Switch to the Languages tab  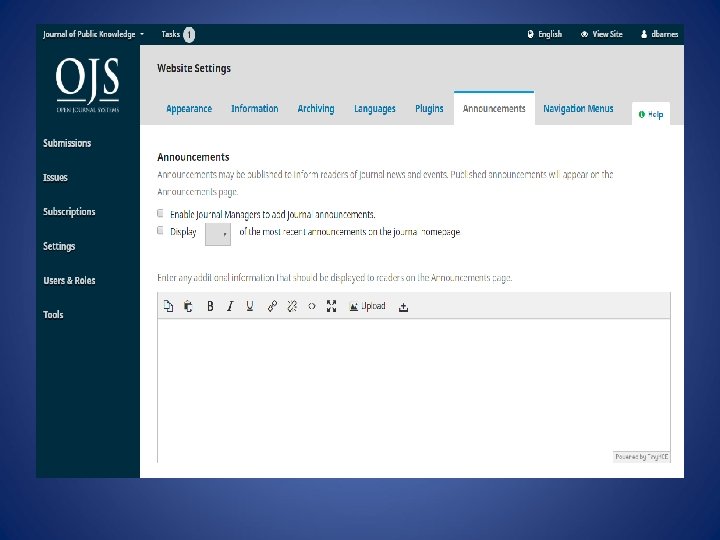coord(375,109)
